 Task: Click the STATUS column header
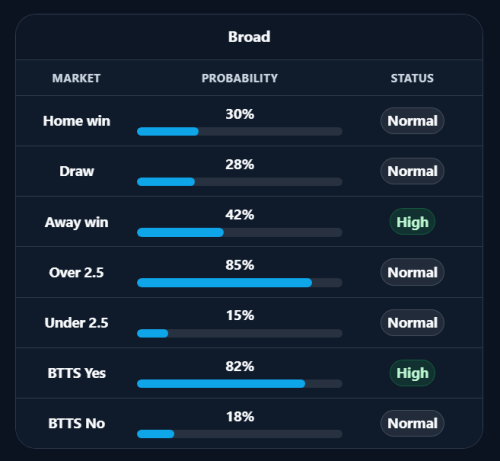[x=412, y=78]
